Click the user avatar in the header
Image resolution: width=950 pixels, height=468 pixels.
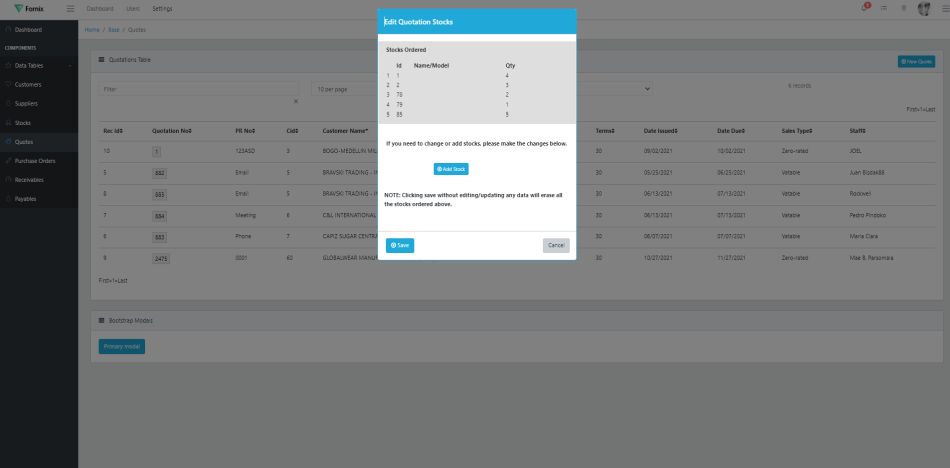pyautogui.click(x=924, y=9)
